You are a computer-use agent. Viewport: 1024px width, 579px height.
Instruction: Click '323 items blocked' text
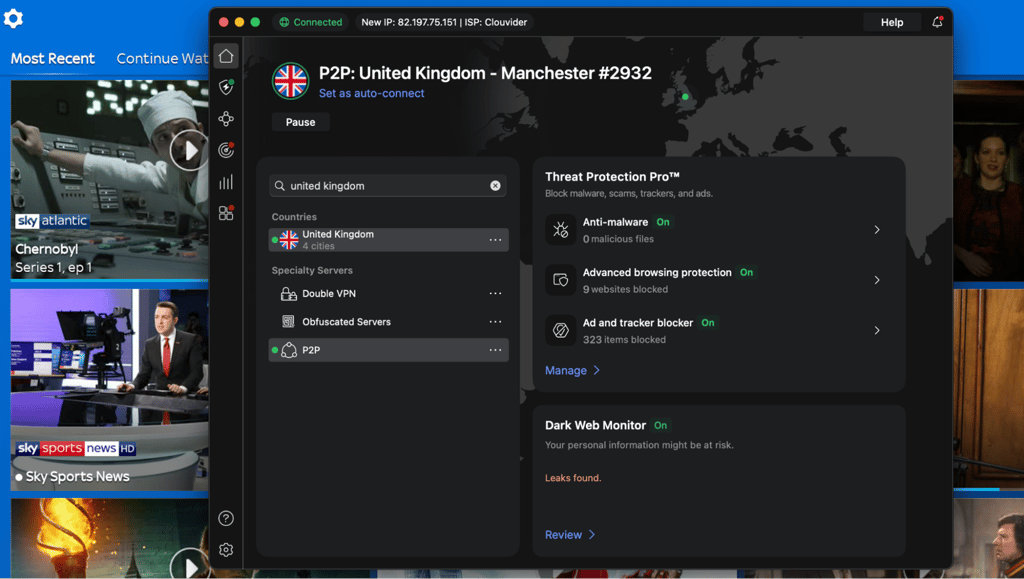624,339
